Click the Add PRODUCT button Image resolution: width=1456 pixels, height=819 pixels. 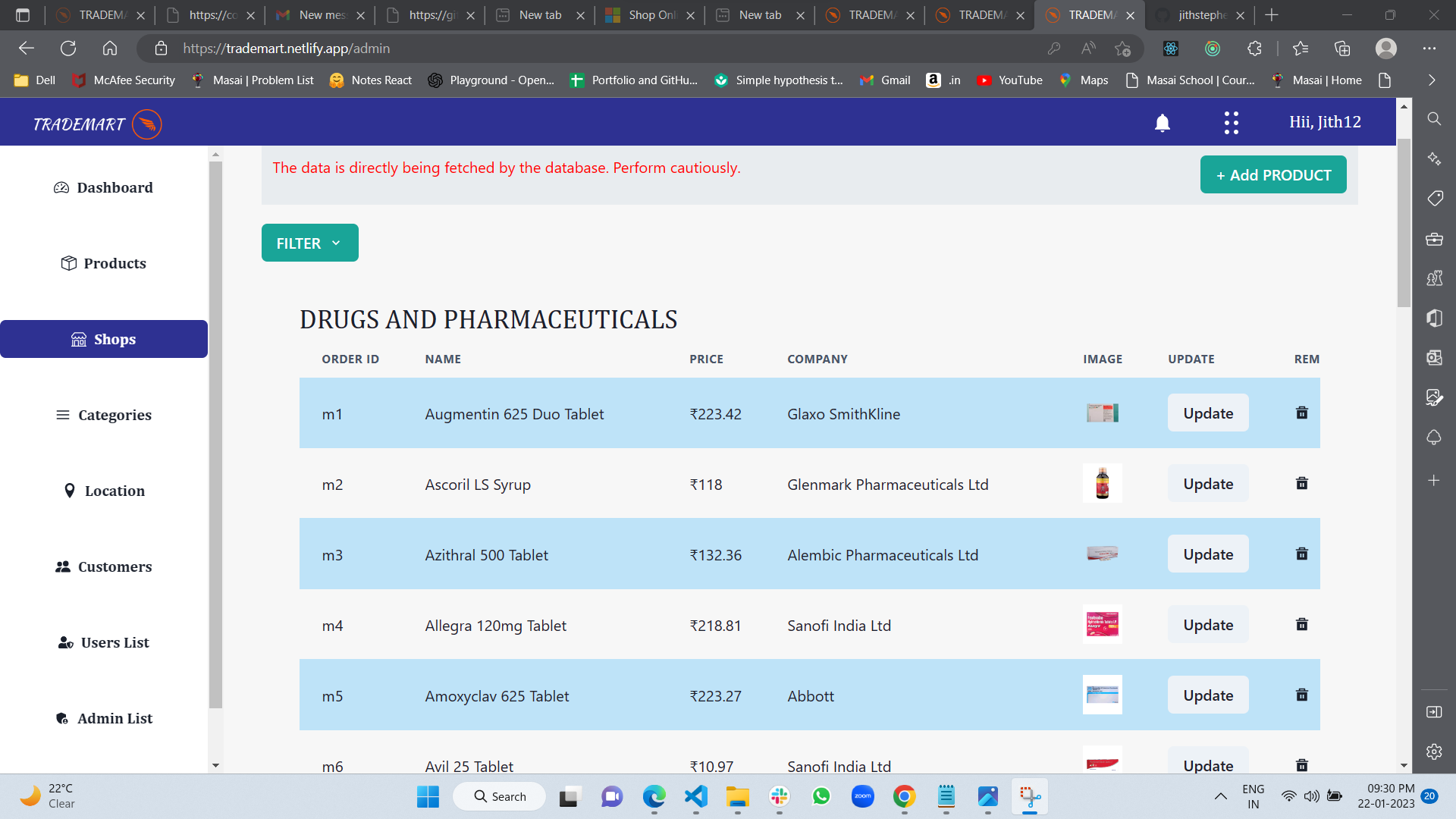tap(1272, 175)
